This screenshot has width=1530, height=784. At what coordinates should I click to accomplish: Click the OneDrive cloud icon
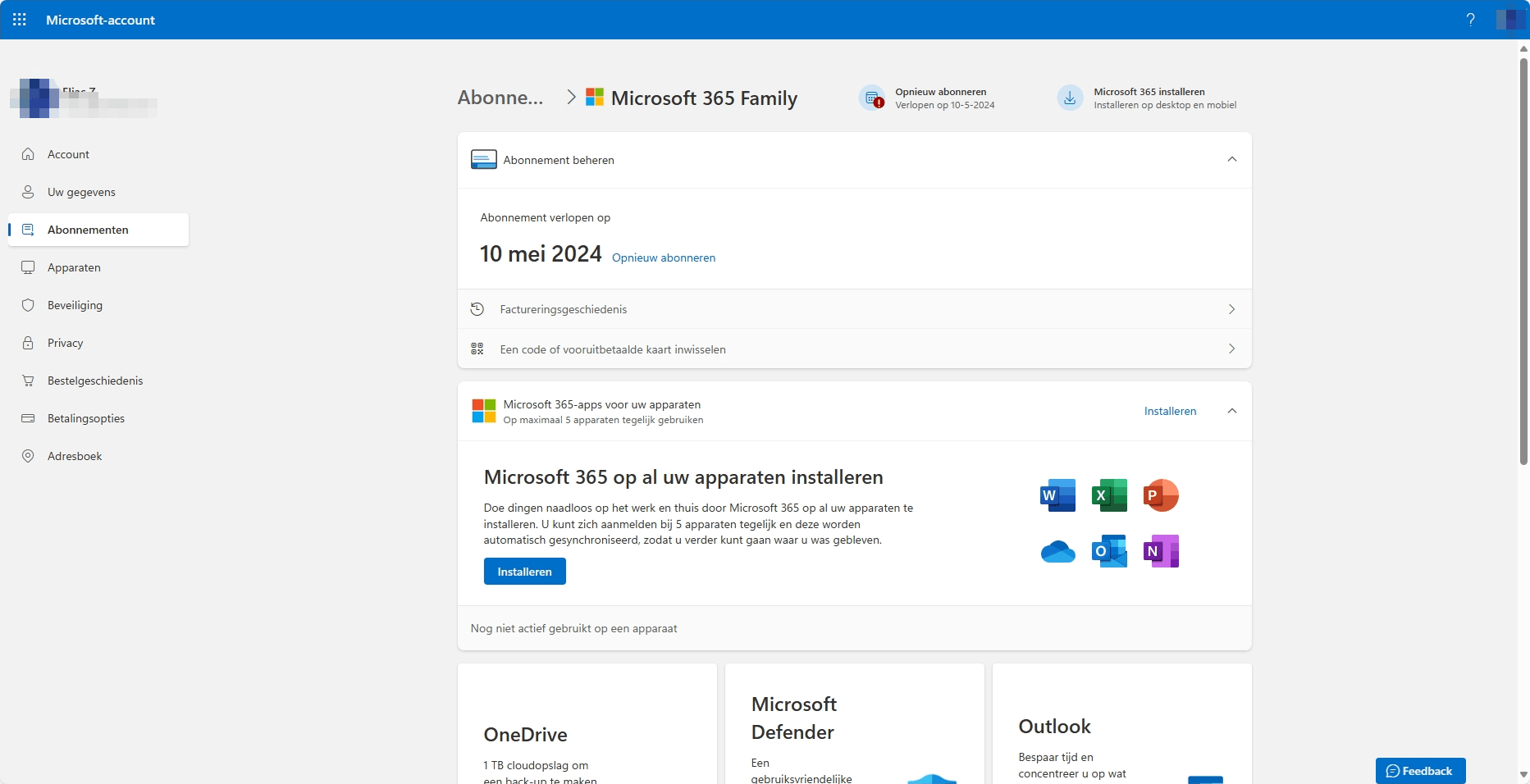coord(1057,552)
